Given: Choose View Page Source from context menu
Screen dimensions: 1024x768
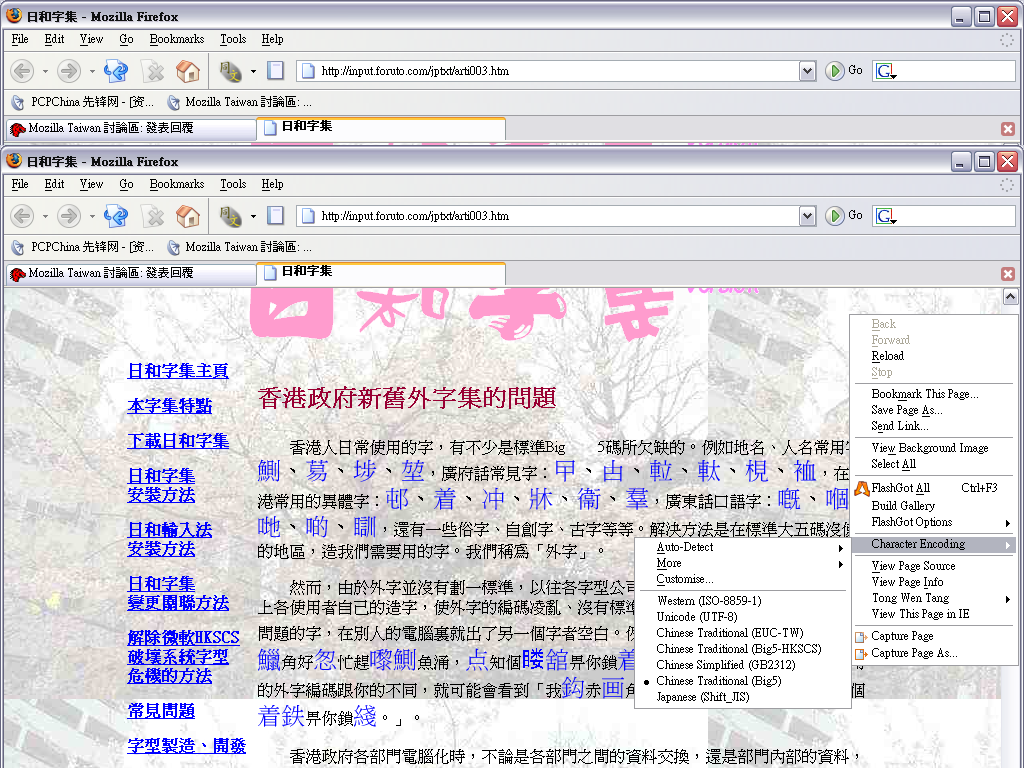Looking at the screenshot, I should coord(913,566).
